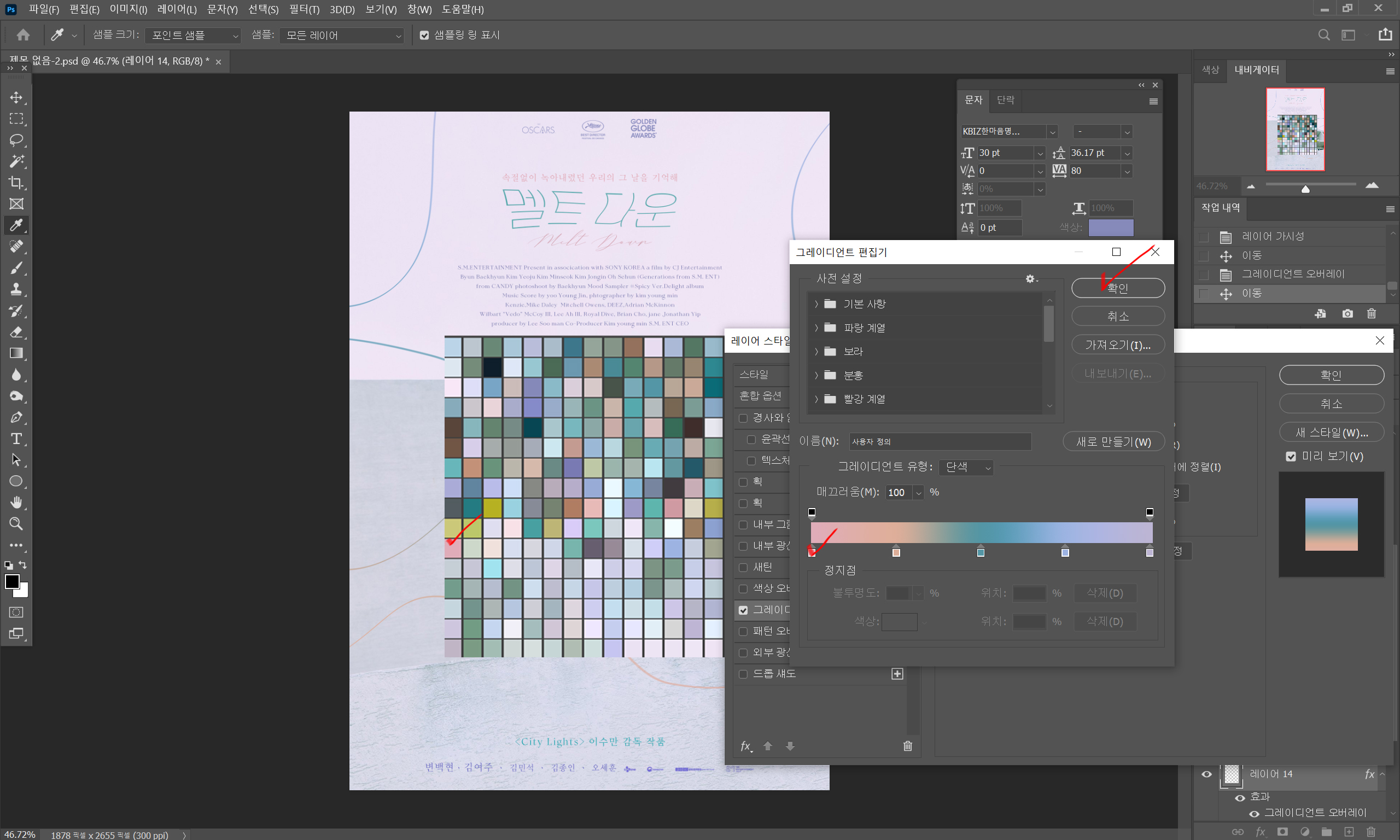Select the Brush tool
The width and height of the screenshot is (1400, 840).
click(16, 268)
